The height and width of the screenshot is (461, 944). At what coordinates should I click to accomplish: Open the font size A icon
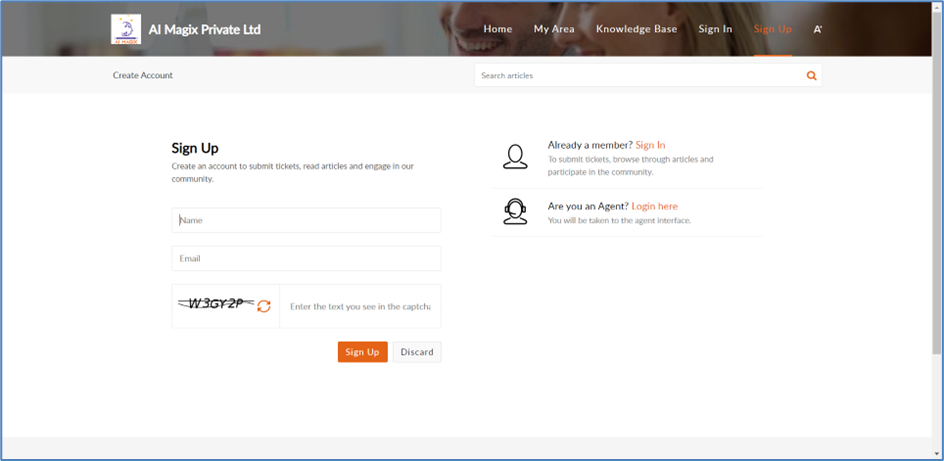tap(818, 29)
